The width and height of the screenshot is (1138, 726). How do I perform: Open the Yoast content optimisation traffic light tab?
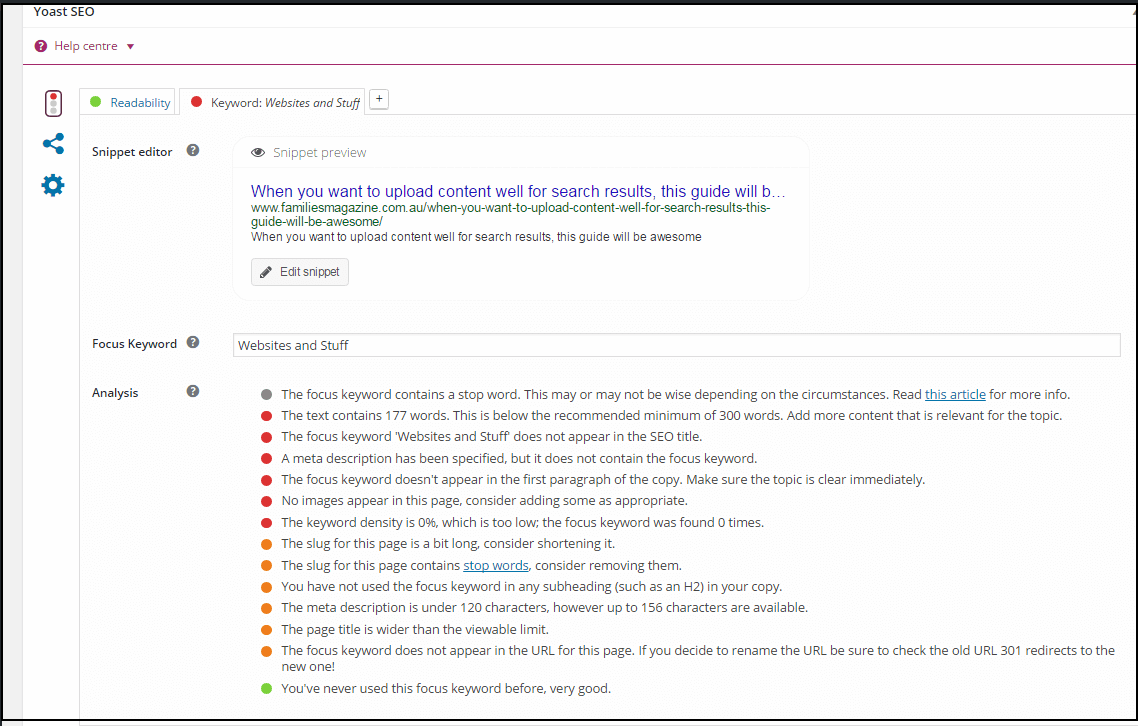(x=53, y=103)
